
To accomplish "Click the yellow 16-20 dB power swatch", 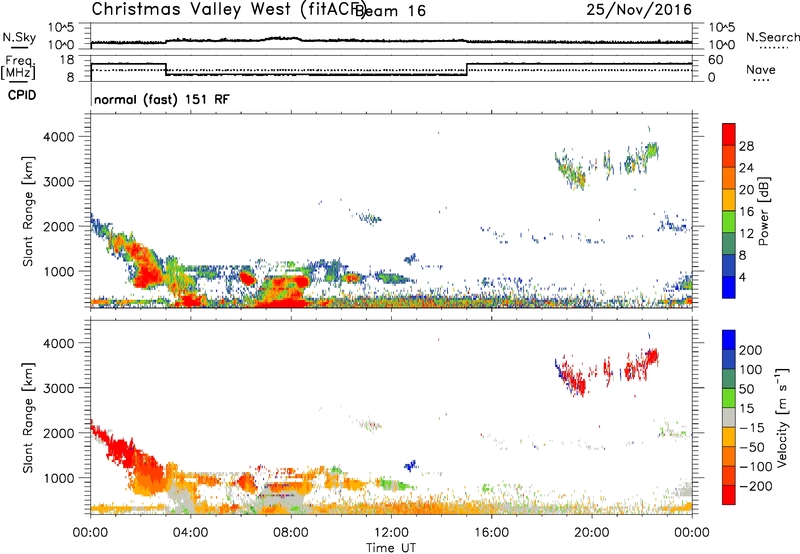I will pyautogui.click(x=729, y=200).
